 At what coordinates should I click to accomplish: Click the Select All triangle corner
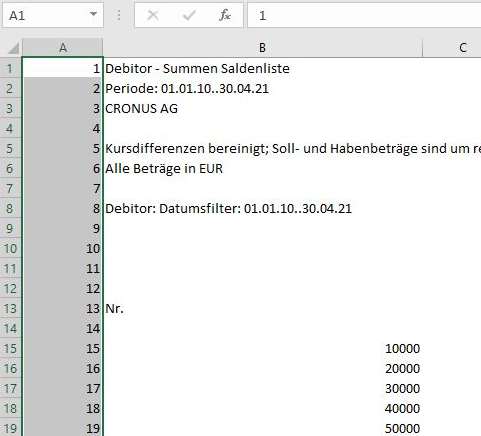tap(12, 48)
